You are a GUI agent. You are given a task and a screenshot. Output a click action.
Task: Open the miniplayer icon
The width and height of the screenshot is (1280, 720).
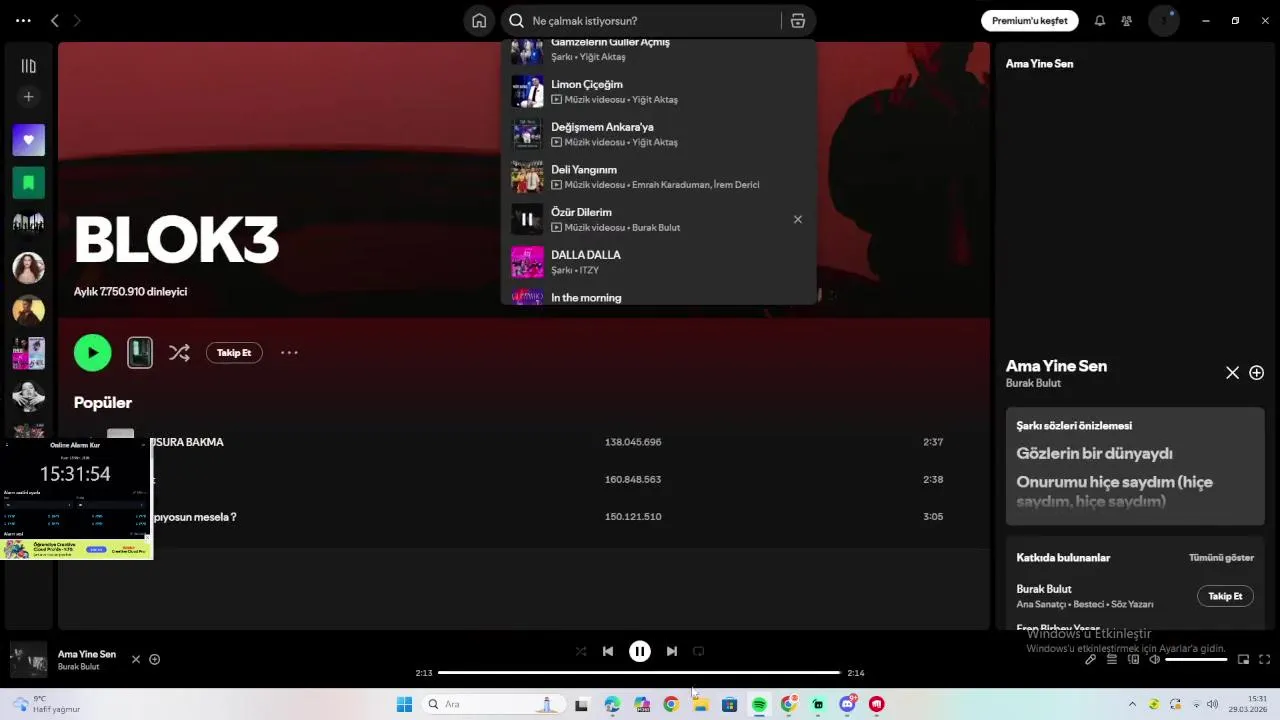(x=1244, y=659)
